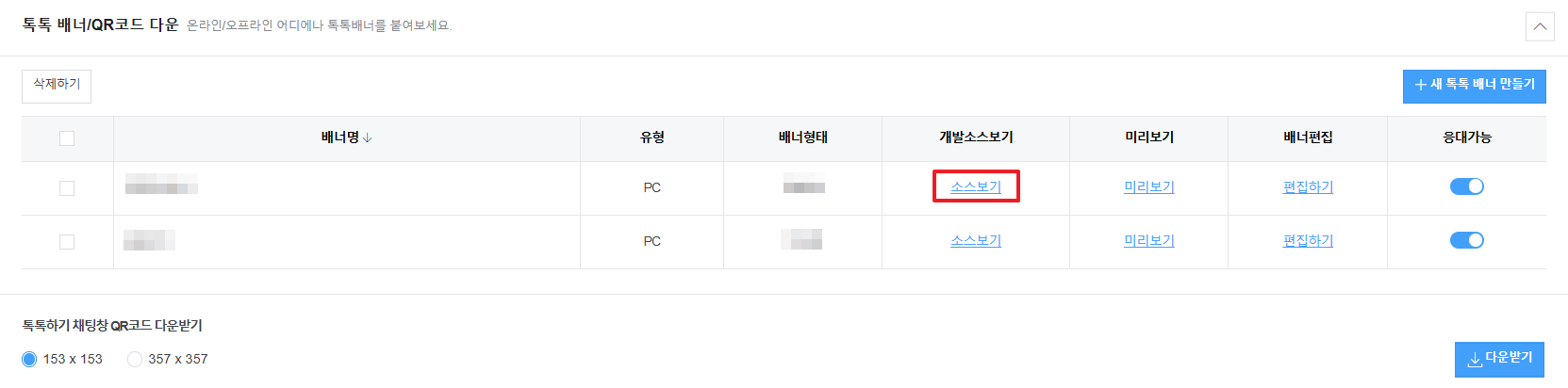Click the 다운받기 download button
1568x388 pixels.
pyautogui.click(x=1499, y=359)
